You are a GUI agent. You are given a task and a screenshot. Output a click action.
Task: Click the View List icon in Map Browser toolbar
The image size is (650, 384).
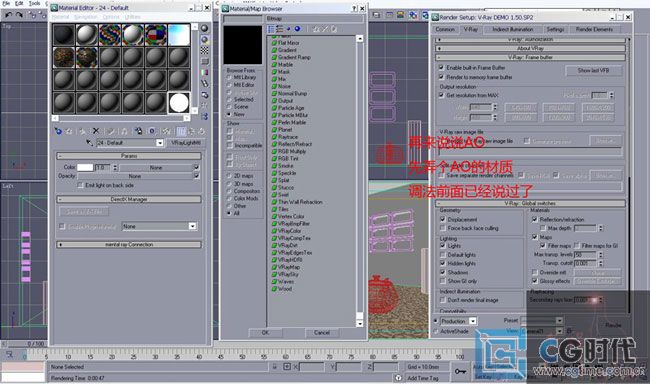coord(271,29)
